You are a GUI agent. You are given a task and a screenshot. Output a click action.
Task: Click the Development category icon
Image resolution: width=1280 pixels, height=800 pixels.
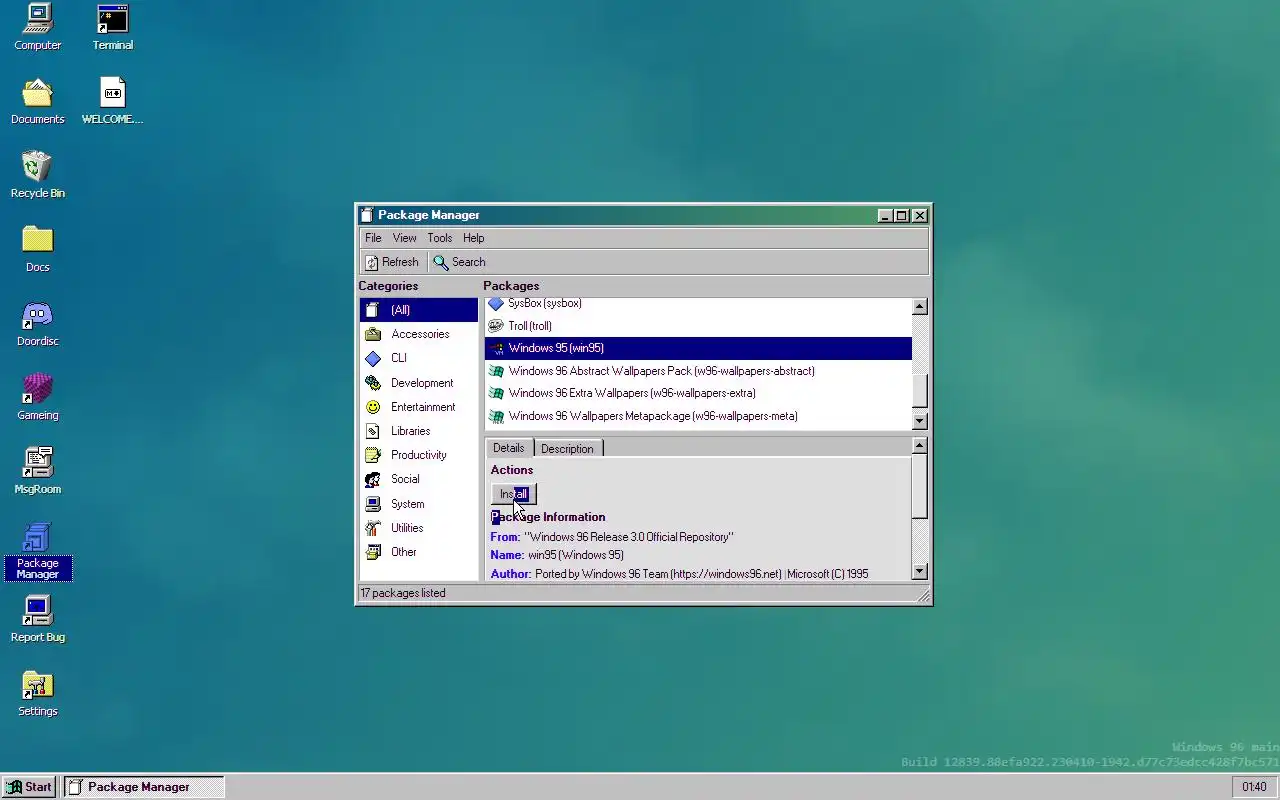pyautogui.click(x=373, y=383)
